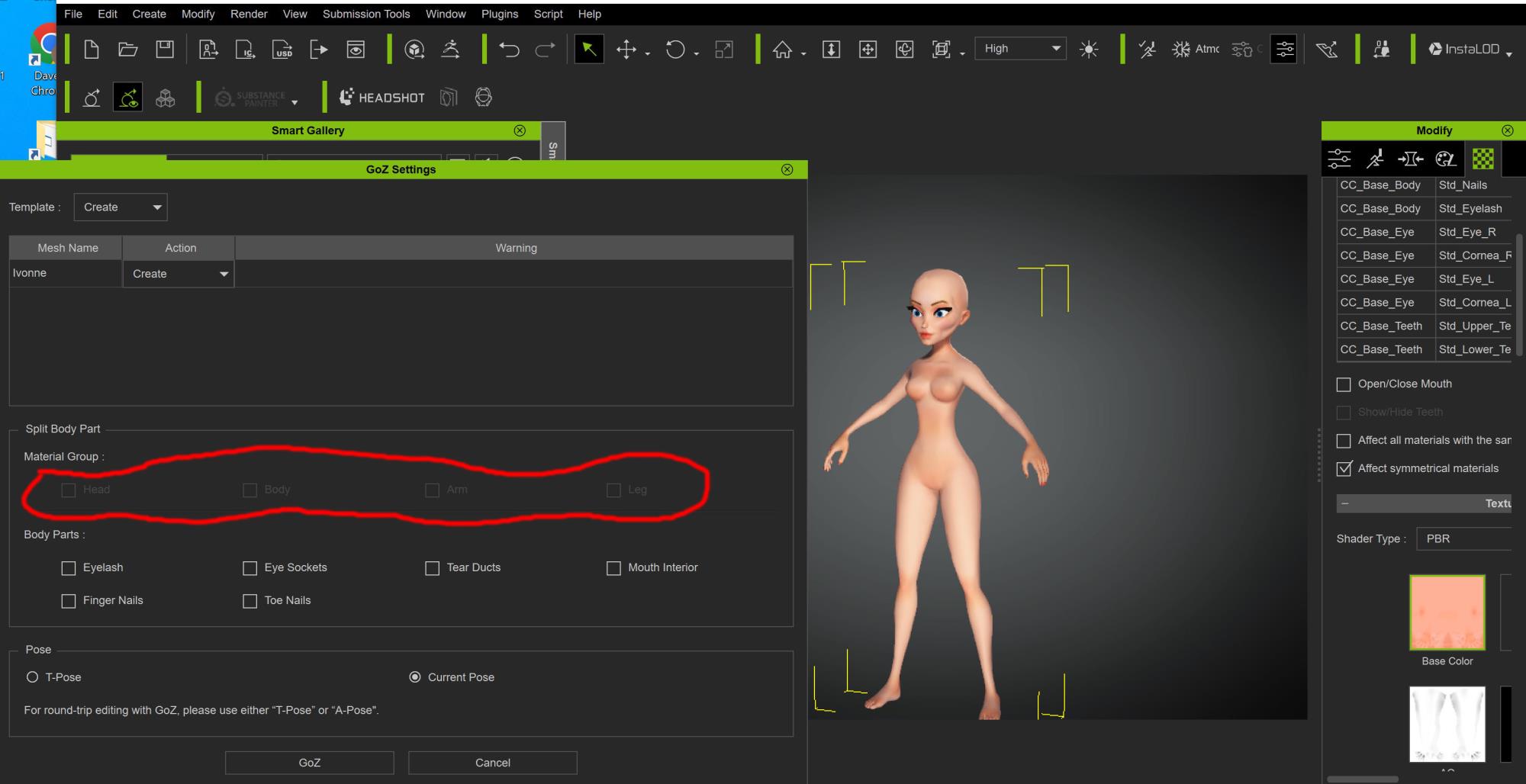Open the High quality dropdown

click(1021, 48)
